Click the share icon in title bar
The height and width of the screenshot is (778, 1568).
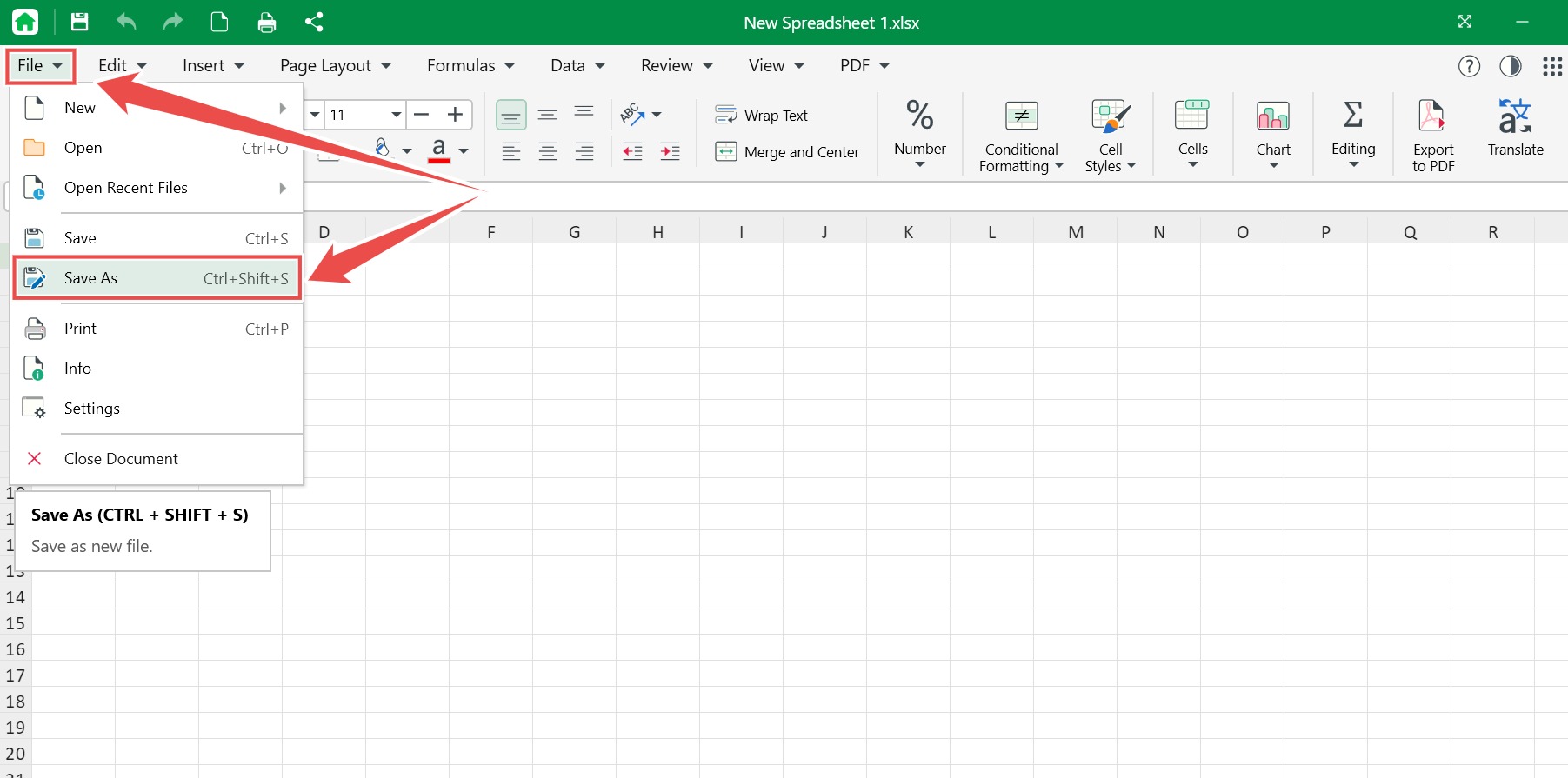point(314,22)
